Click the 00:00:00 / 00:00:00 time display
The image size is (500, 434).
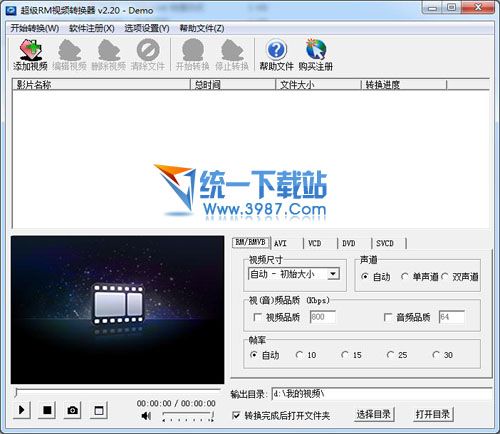tap(176, 403)
